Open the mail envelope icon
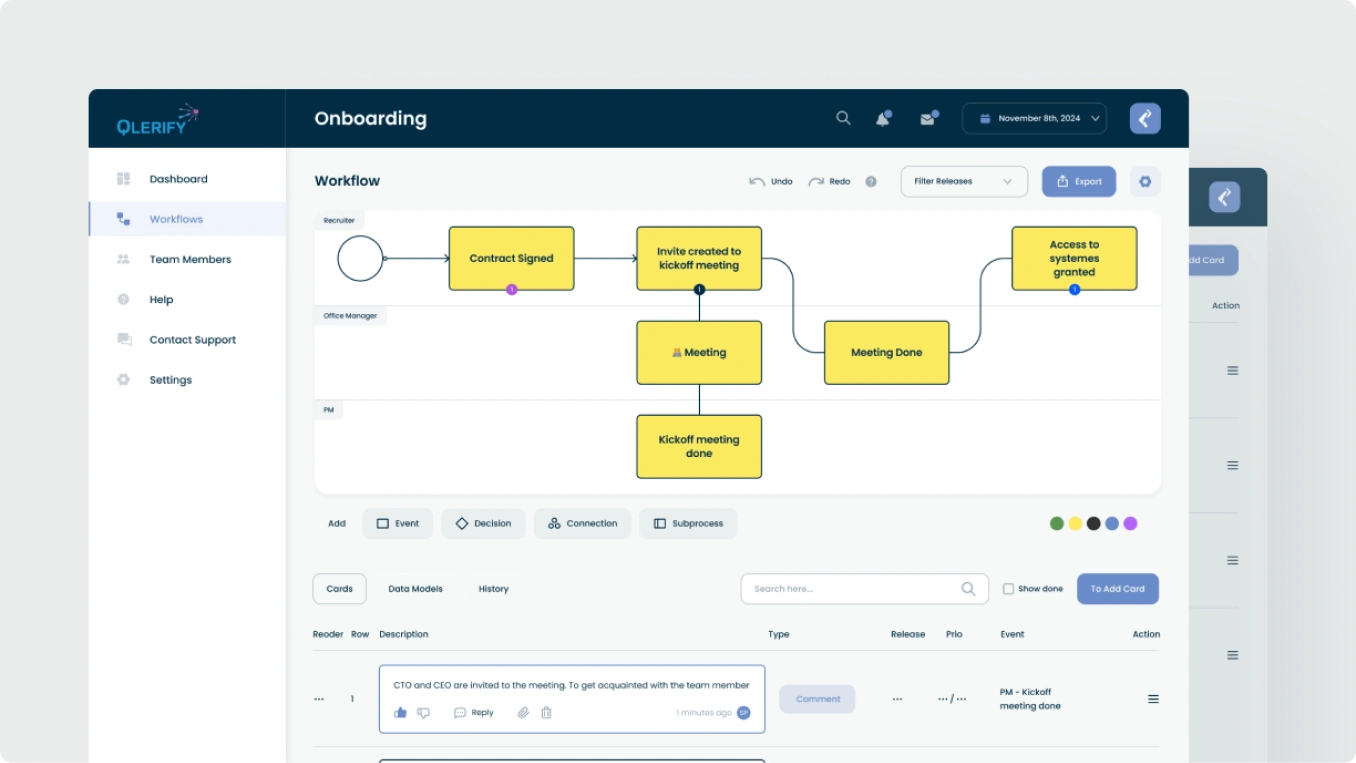Image resolution: width=1356 pixels, height=763 pixels. coord(928,118)
